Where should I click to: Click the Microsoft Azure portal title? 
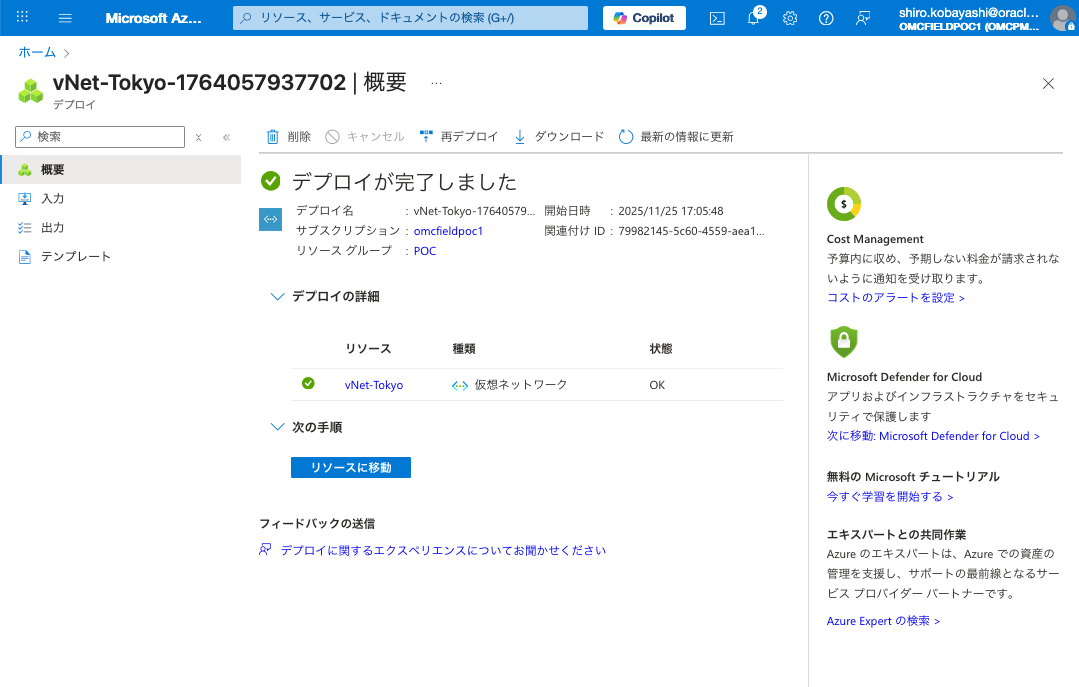[153, 18]
